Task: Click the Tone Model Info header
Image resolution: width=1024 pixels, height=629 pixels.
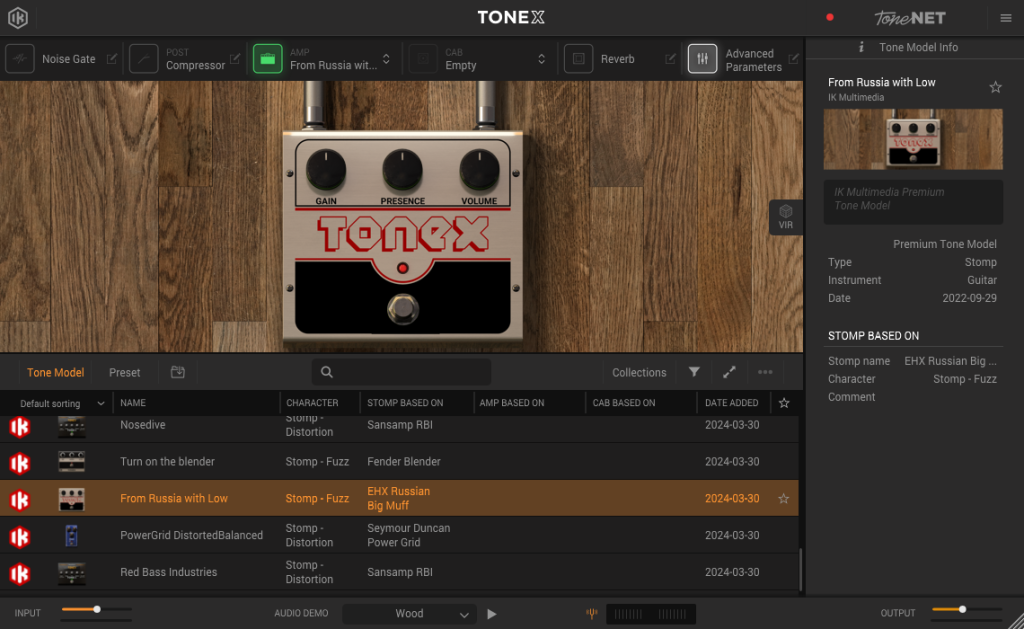Action: click(918, 47)
